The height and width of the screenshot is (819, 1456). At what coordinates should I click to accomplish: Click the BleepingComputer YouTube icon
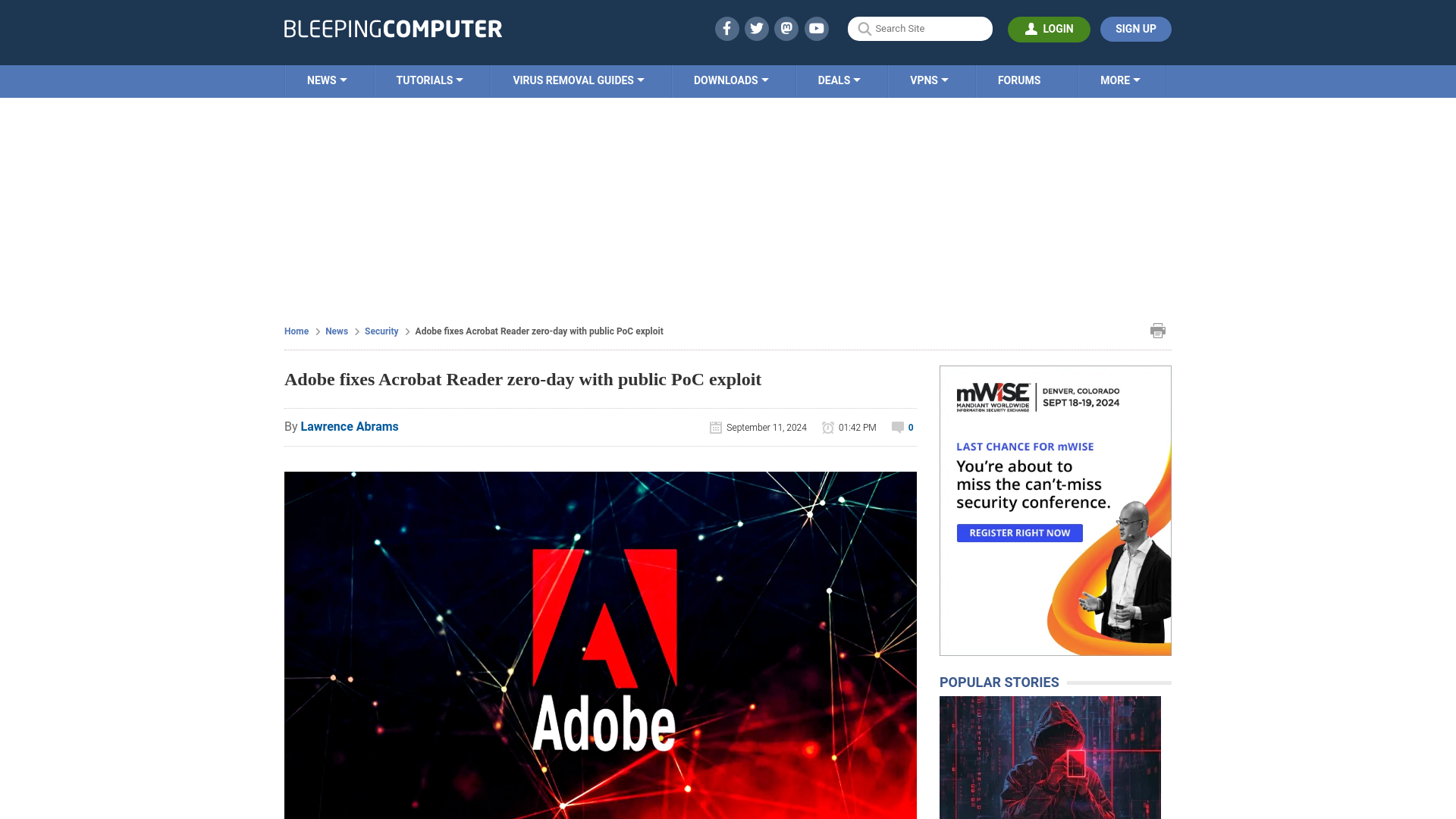point(816,27)
